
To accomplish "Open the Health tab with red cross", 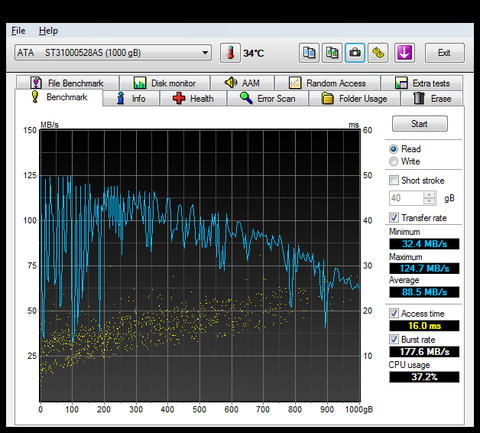I will 193,99.
